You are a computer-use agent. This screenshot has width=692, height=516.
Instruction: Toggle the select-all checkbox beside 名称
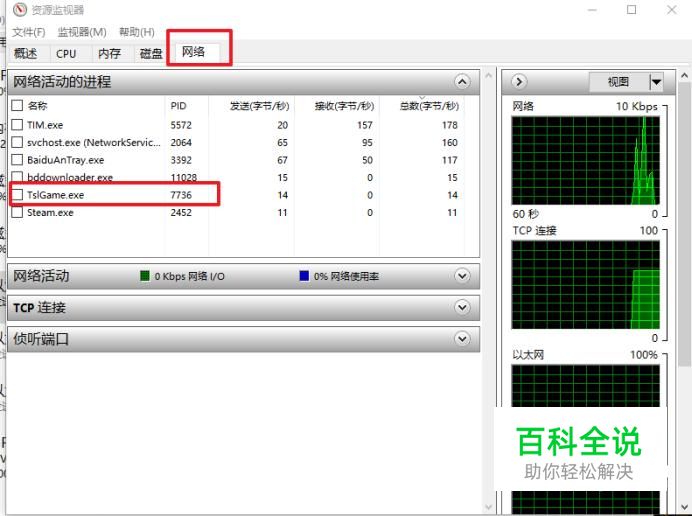17,105
